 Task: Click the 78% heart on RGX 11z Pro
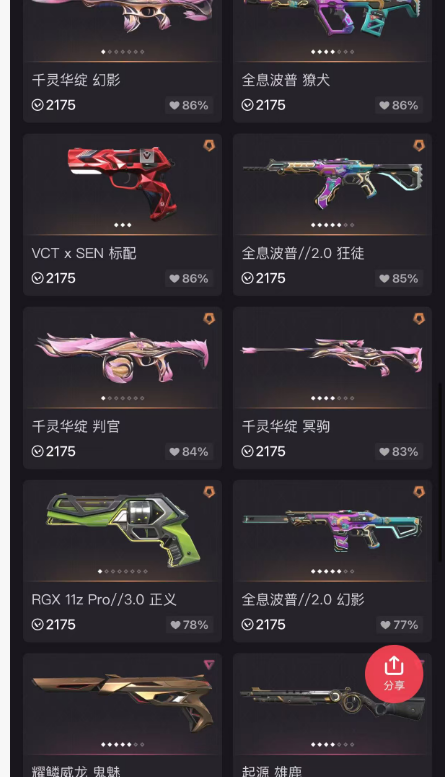tap(175, 625)
